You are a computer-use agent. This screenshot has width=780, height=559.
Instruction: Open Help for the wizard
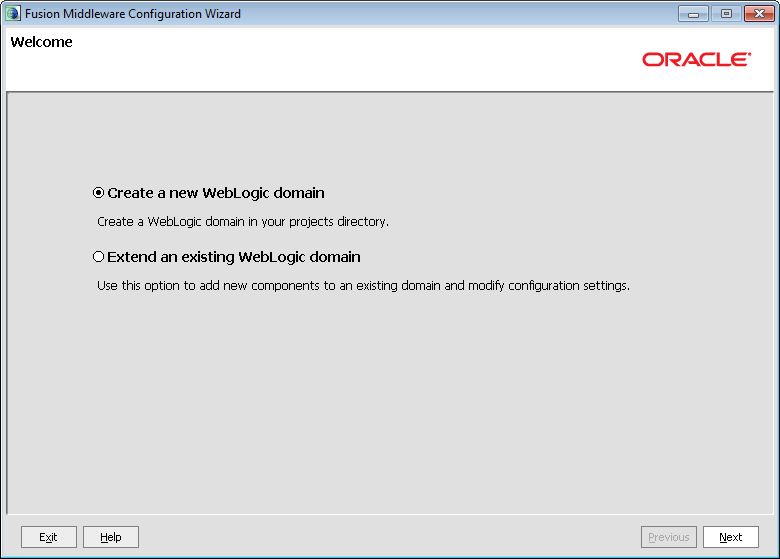(x=110, y=537)
